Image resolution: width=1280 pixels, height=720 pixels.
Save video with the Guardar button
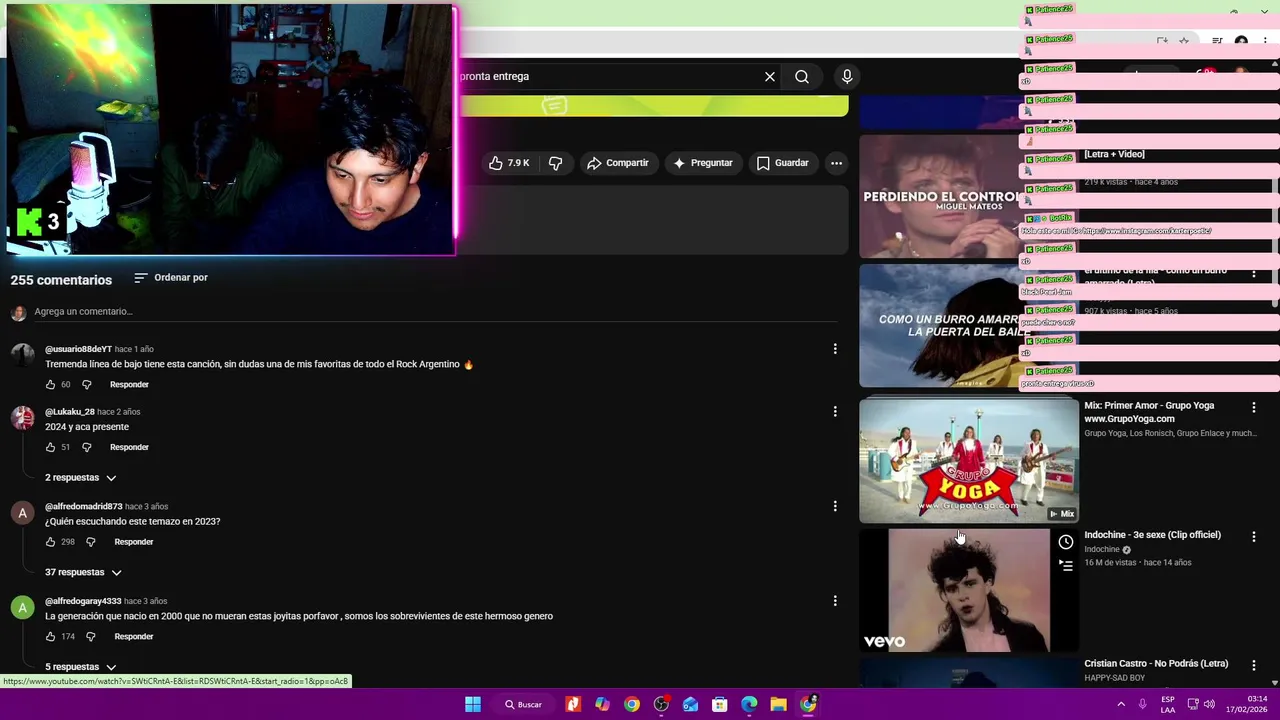(782, 163)
